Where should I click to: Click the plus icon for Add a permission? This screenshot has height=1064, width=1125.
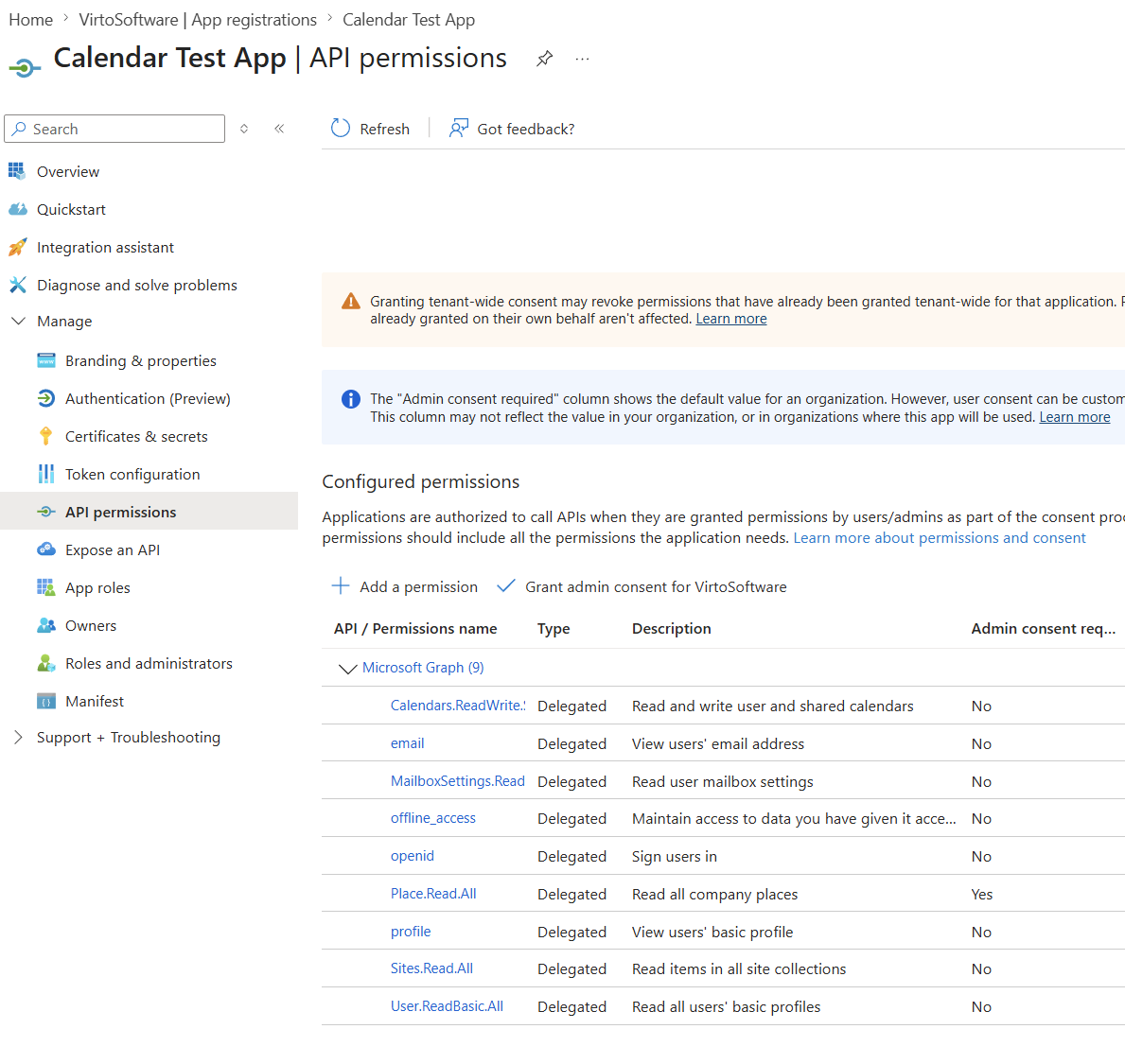point(340,586)
